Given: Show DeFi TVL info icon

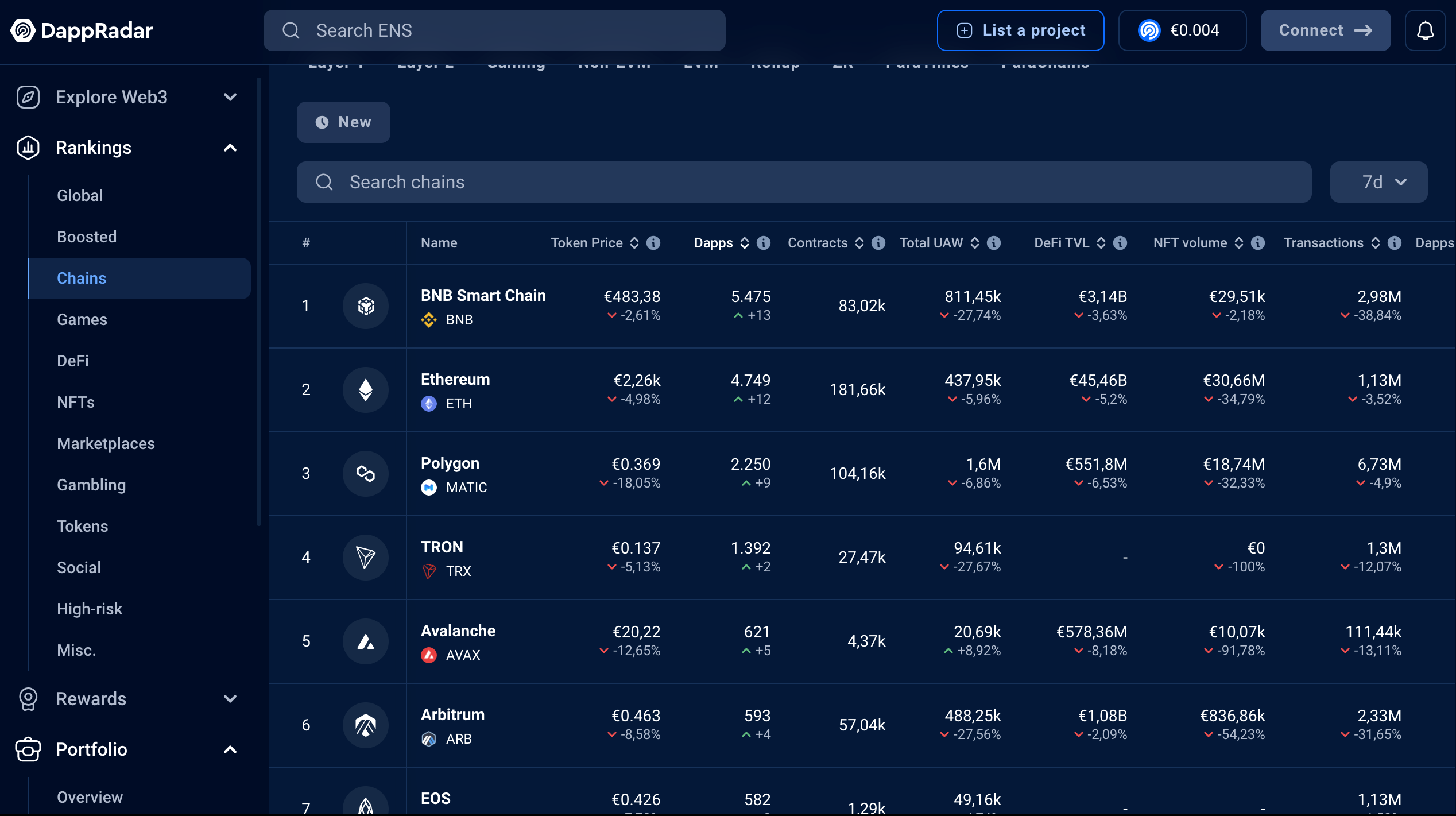Looking at the screenshot, I should [x=1120, y=243].
